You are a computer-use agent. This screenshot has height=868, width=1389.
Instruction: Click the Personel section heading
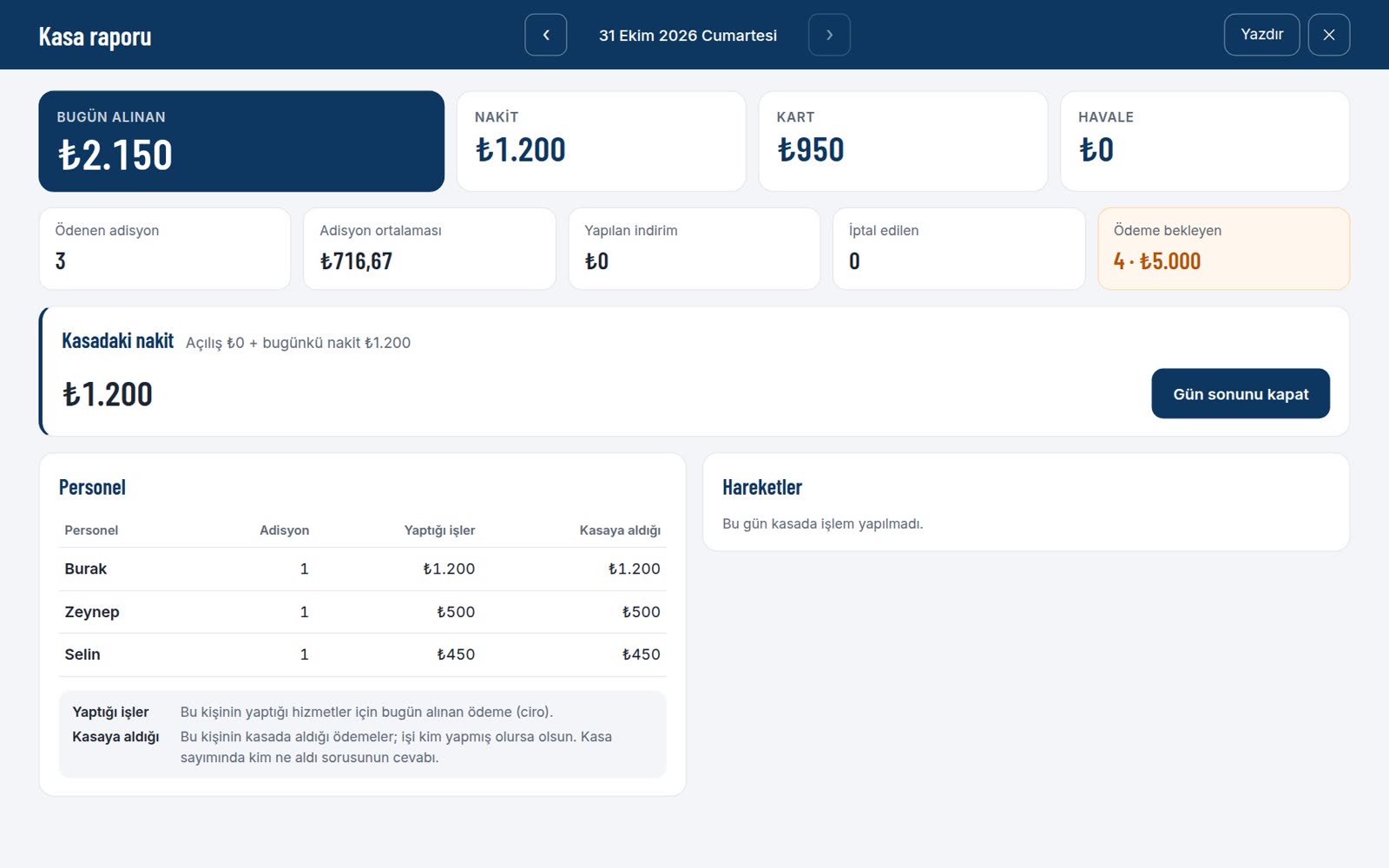pyautogui.click(x=92, y=487)
